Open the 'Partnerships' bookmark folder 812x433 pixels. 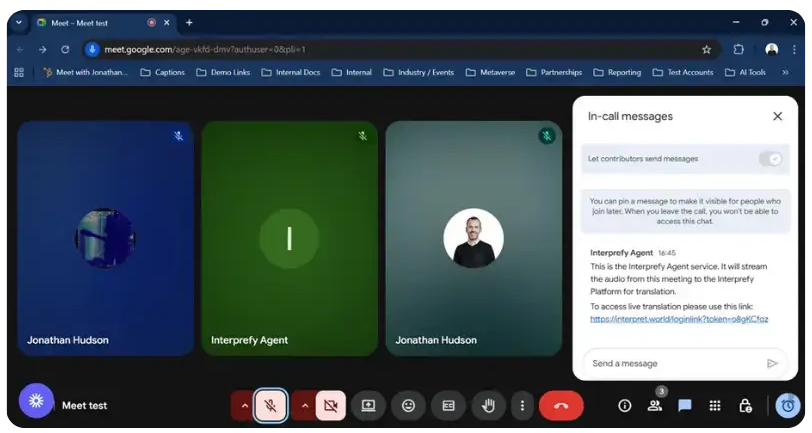coord(560,72)
